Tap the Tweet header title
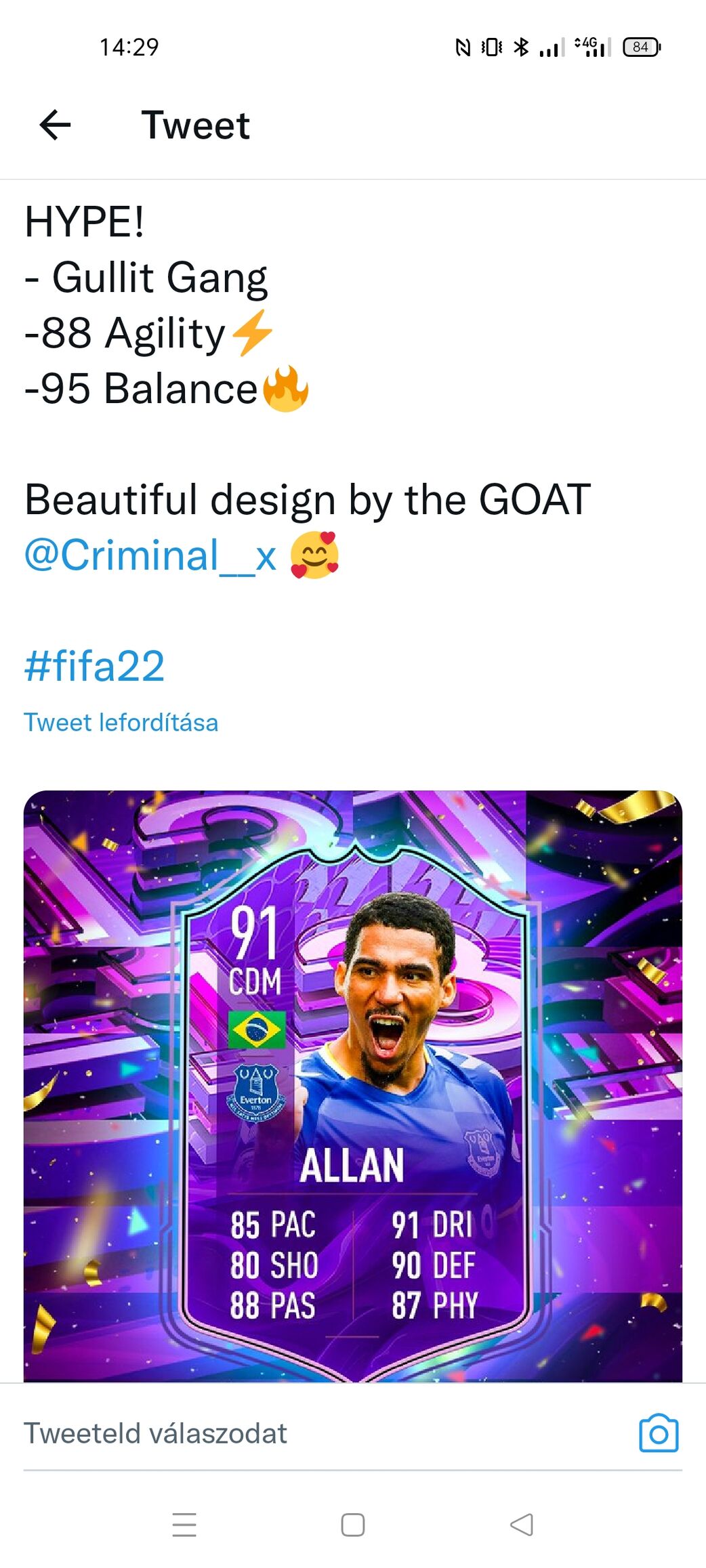Image resolution: width=706 pixels, height=1568 pixels. click(x=195, y=125)
